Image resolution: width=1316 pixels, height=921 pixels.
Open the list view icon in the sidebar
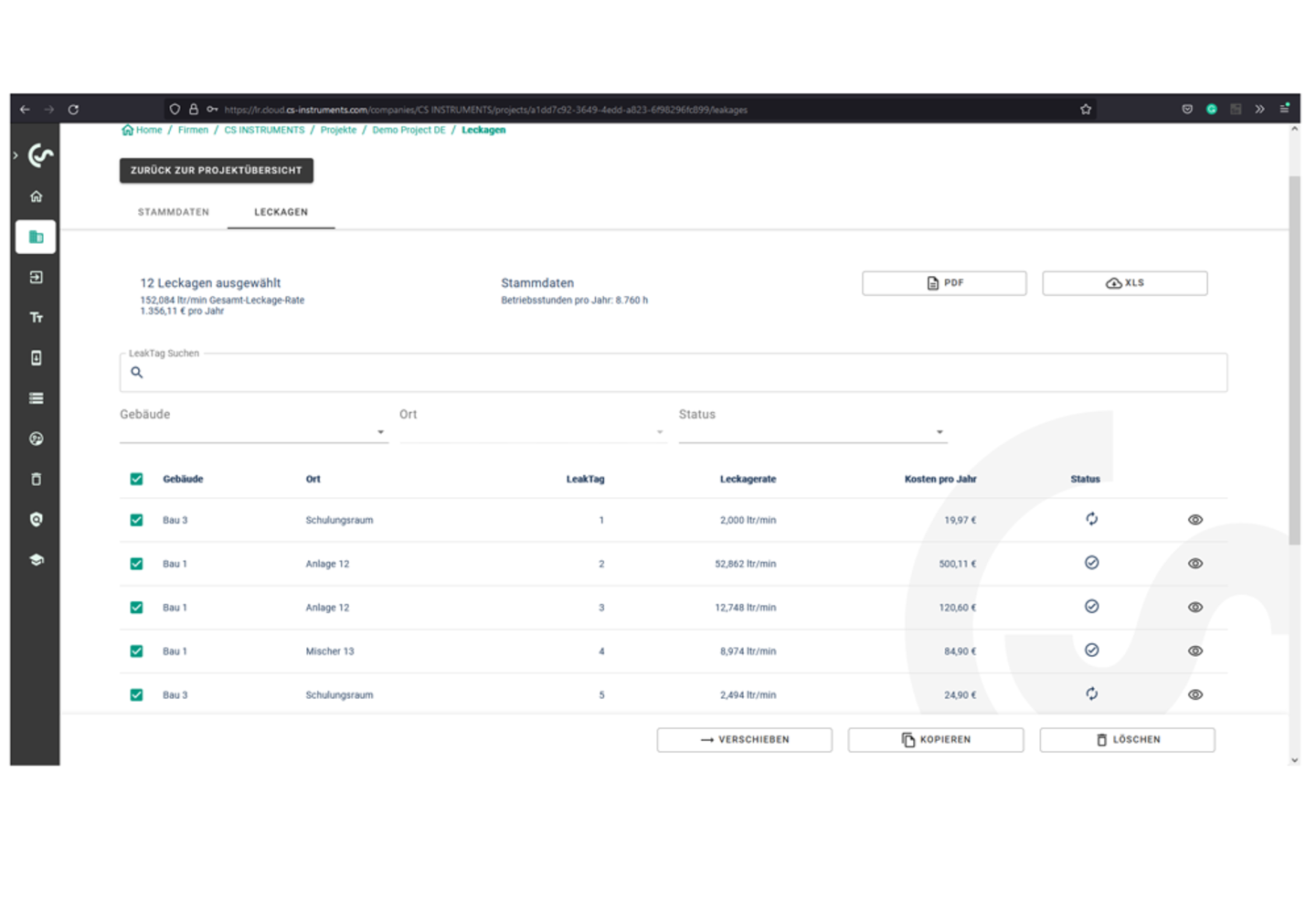coord(37,398)
